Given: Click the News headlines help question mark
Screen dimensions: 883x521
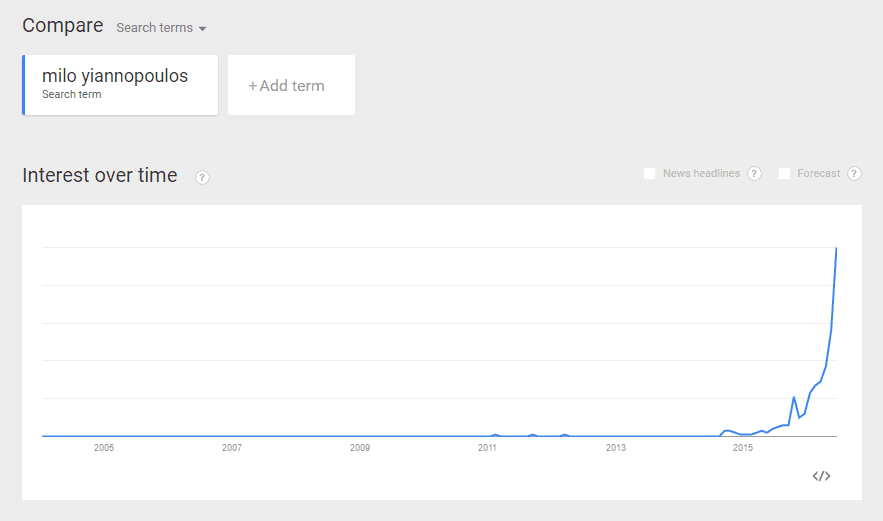Looking at the screenshot, I should [754, 173].
